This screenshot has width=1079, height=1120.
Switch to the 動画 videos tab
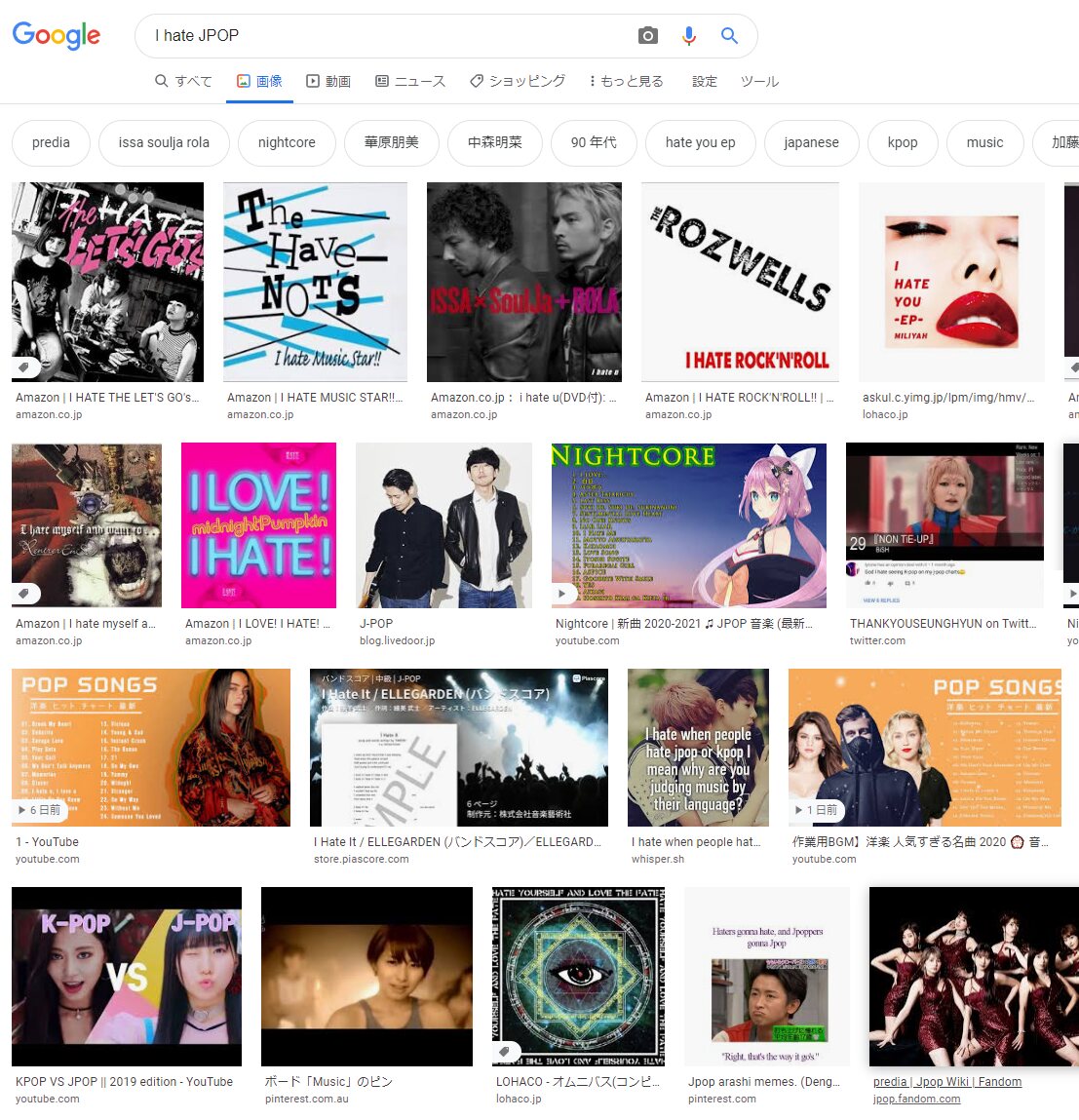[x=328, y=81]
